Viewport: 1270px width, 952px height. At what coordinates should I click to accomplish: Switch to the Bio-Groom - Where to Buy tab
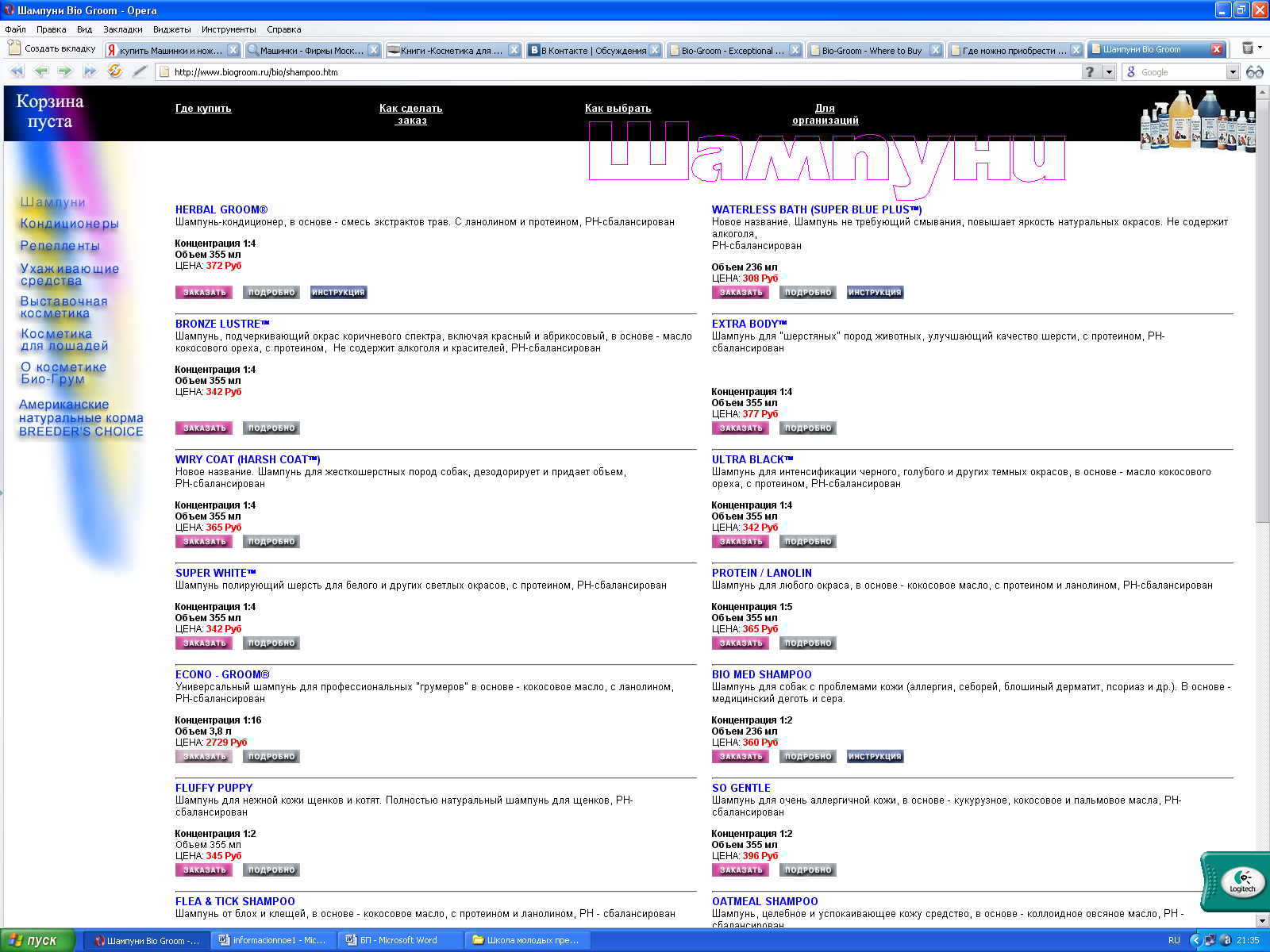coord(874,50)
